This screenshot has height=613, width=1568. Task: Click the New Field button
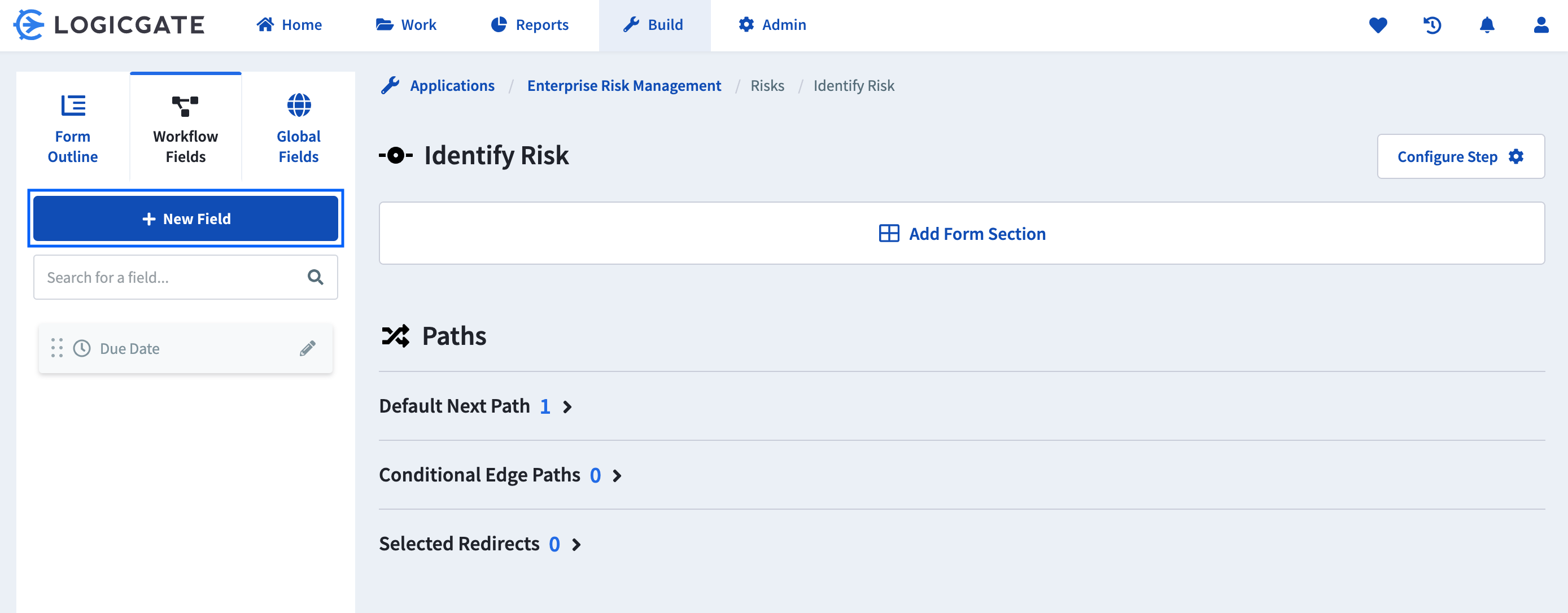coord(186,218)
